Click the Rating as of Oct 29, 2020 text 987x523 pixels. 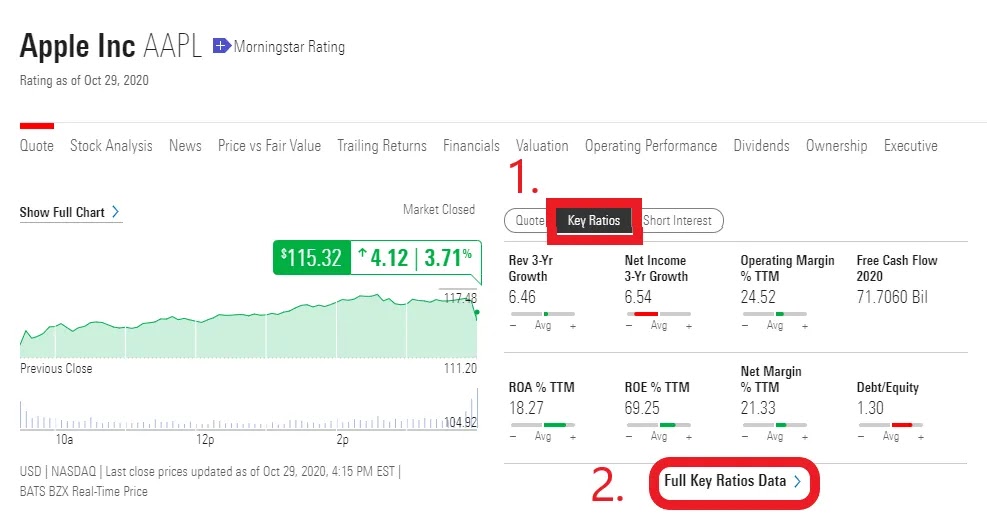(x=84, y=81)
